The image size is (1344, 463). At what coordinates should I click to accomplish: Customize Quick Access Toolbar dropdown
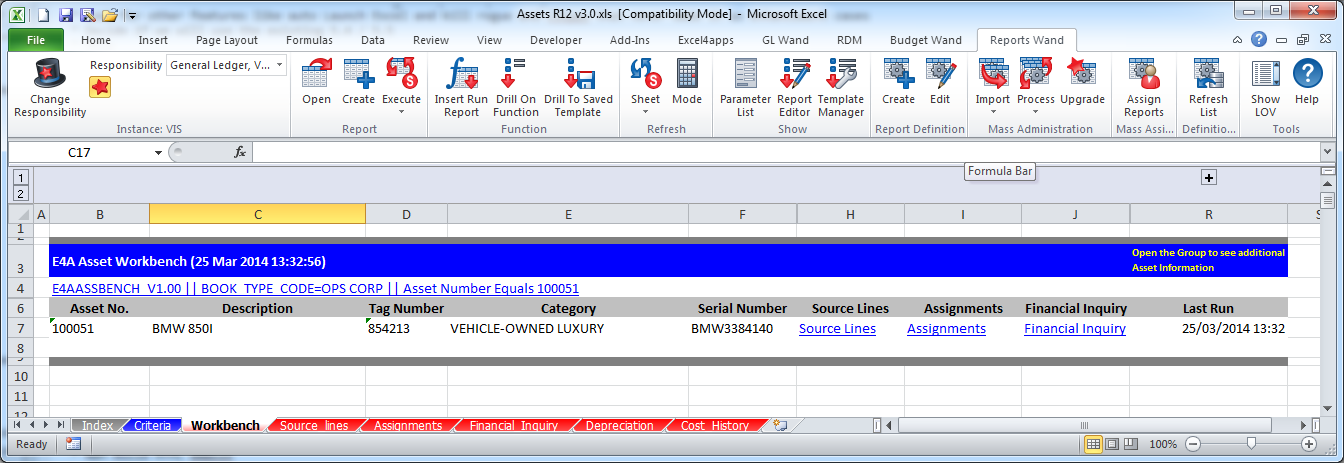click(134, 15)
